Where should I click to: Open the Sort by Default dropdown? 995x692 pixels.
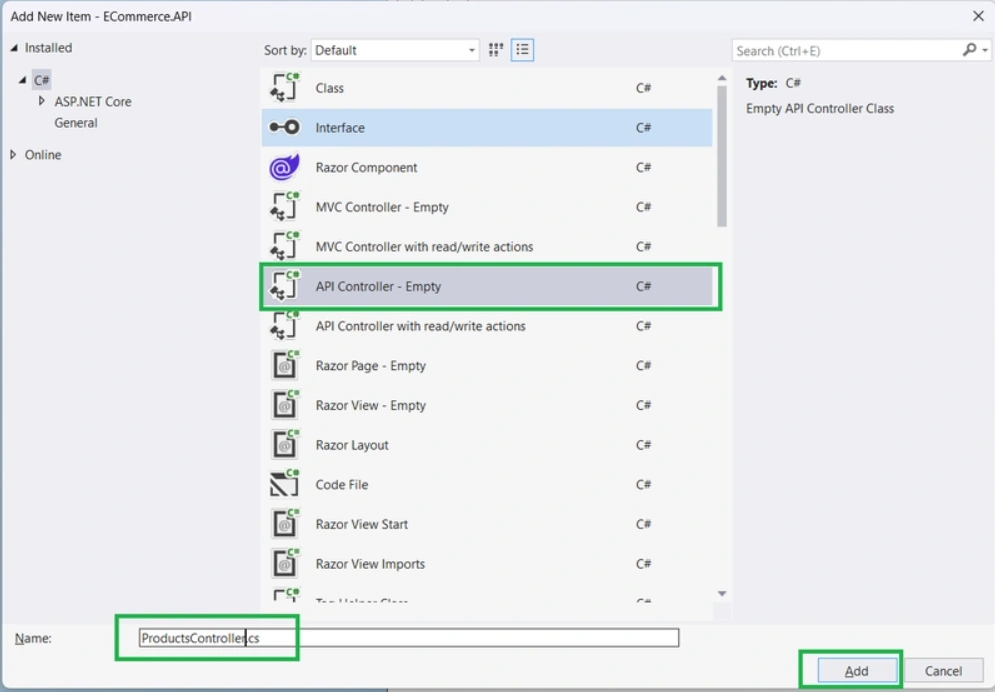coord(395,50)
